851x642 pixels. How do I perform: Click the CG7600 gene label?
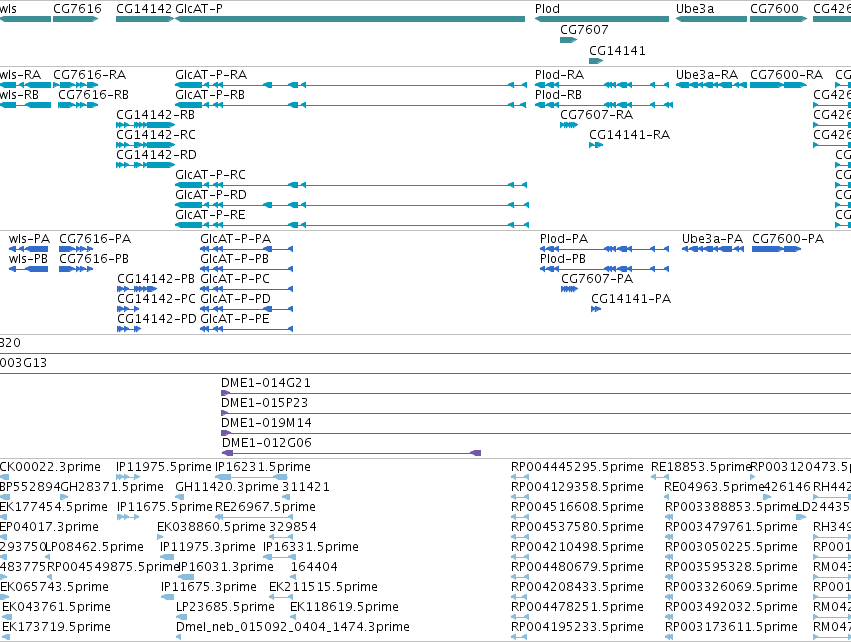[x=774, y=9]
